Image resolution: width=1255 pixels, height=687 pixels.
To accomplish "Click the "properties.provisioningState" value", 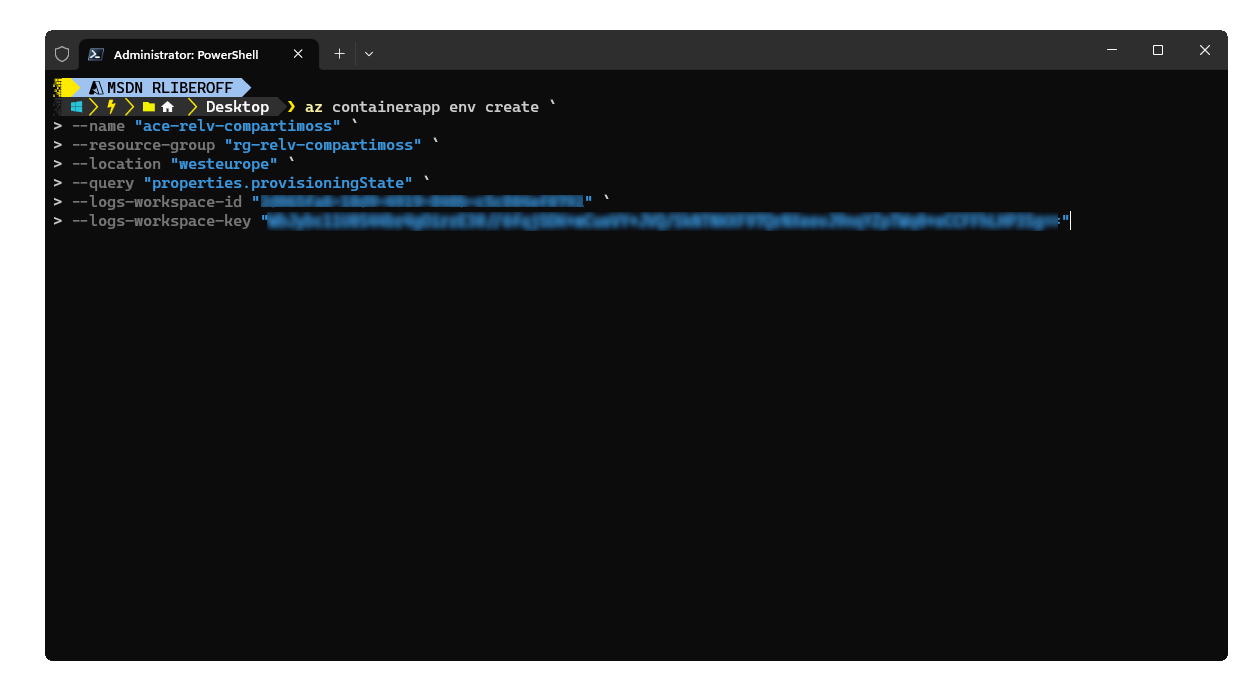I will pyautogui.click(x=278, y=183).
